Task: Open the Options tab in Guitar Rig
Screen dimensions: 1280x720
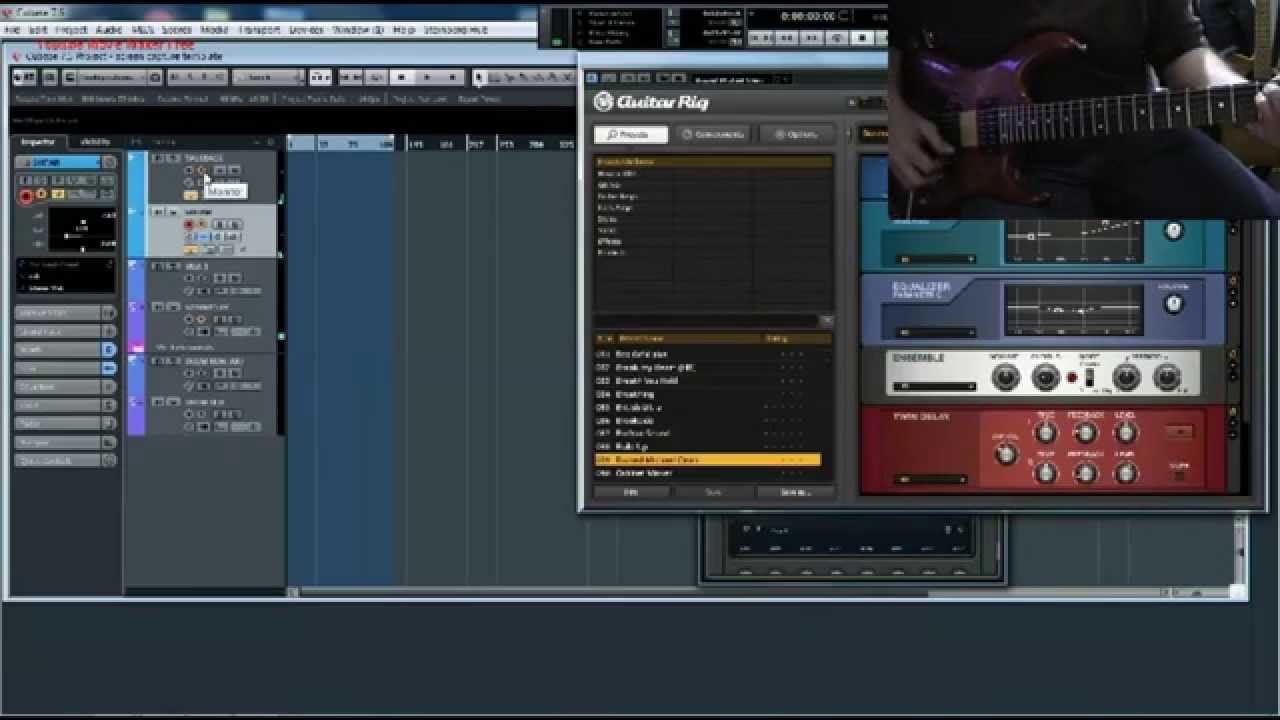Action: click(x=796, y=134)
